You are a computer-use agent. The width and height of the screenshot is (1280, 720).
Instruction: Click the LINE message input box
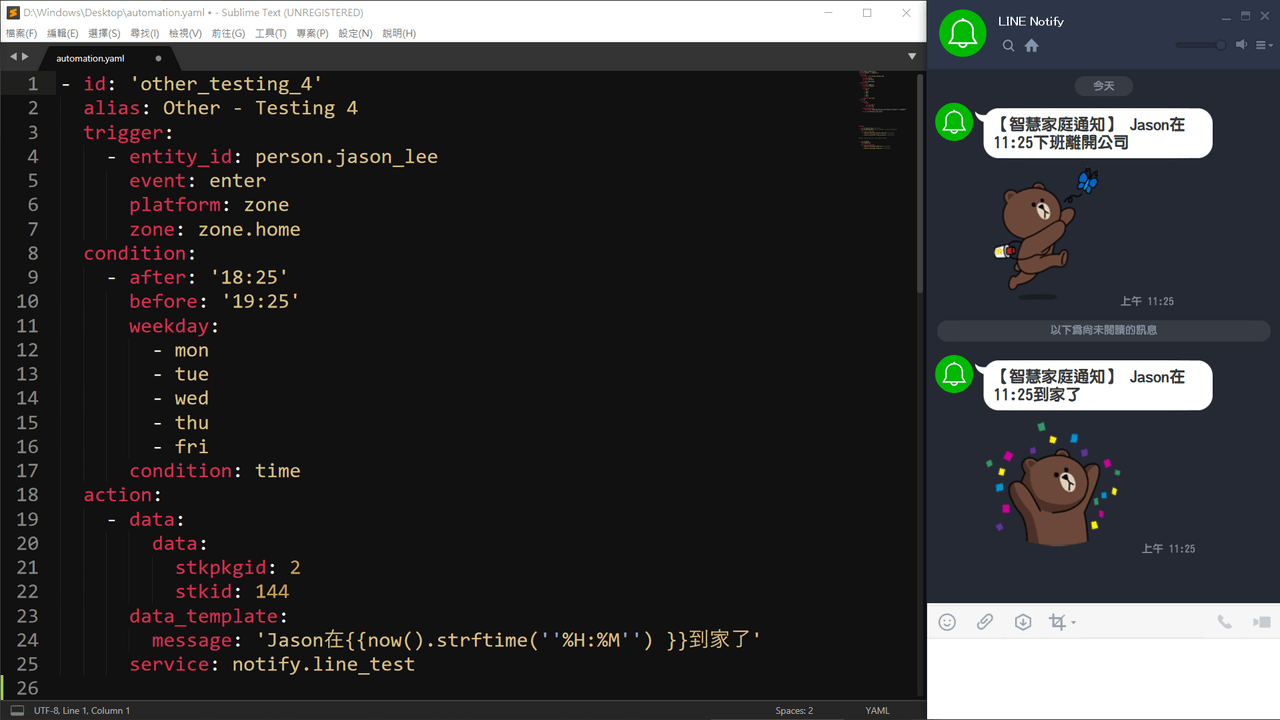tap(1103, 678)
